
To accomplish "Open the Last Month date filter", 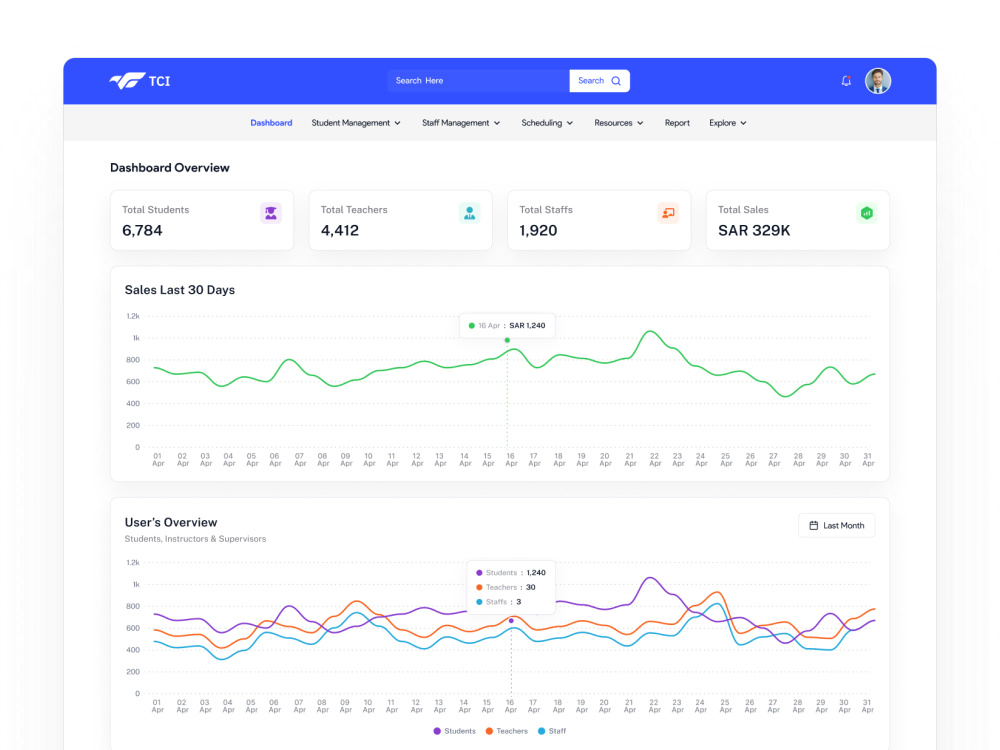I will [x=837, y=526].
